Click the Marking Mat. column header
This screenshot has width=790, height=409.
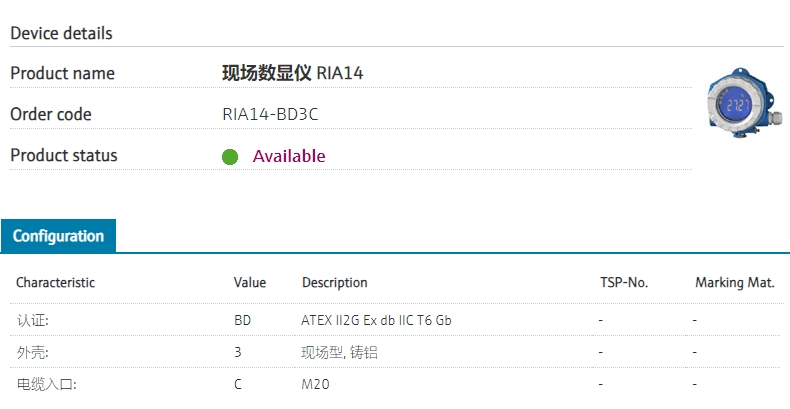734,283
